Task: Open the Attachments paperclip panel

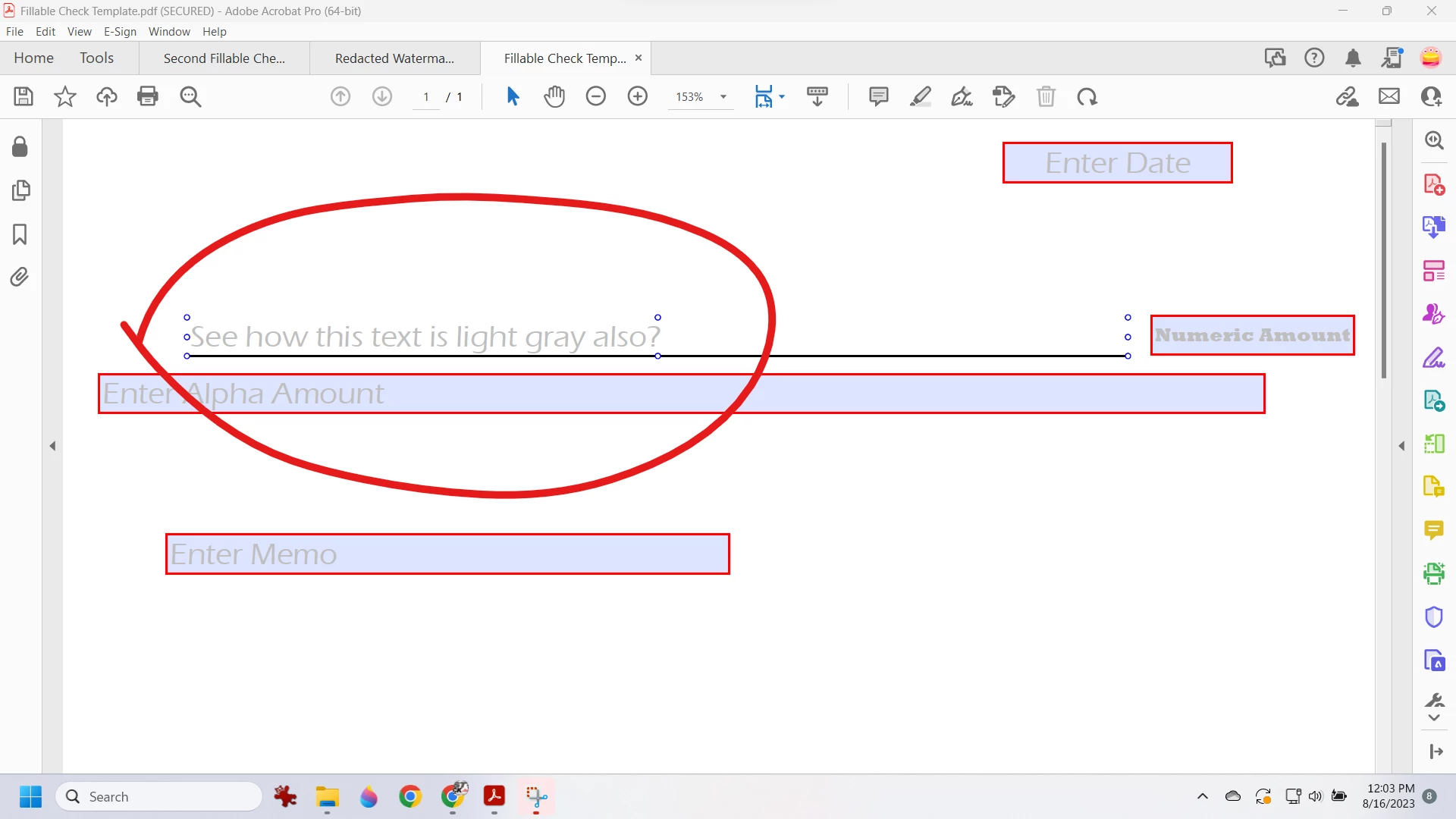Action: [20, 277]
